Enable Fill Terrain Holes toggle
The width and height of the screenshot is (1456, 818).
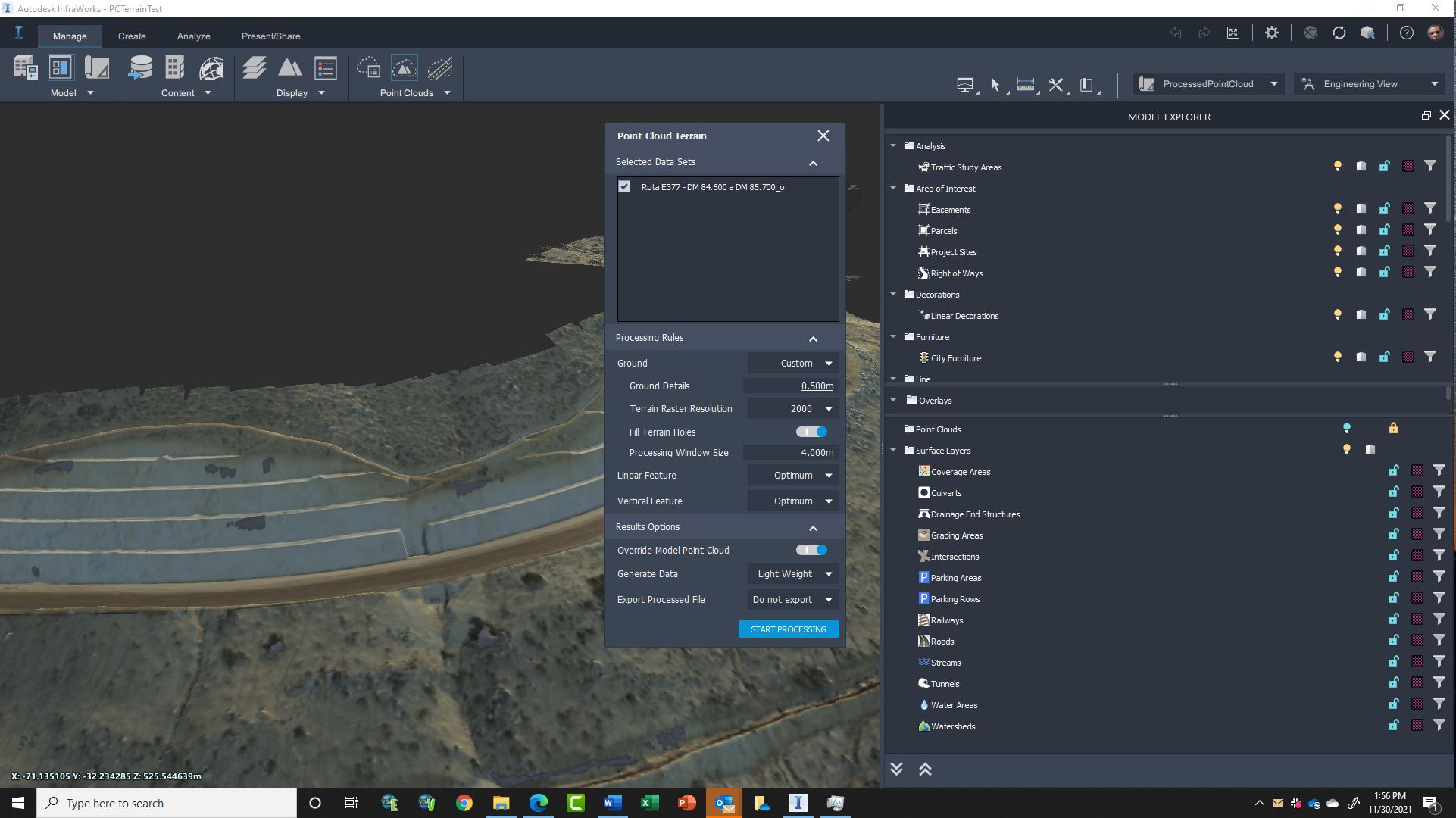point(811,432)
